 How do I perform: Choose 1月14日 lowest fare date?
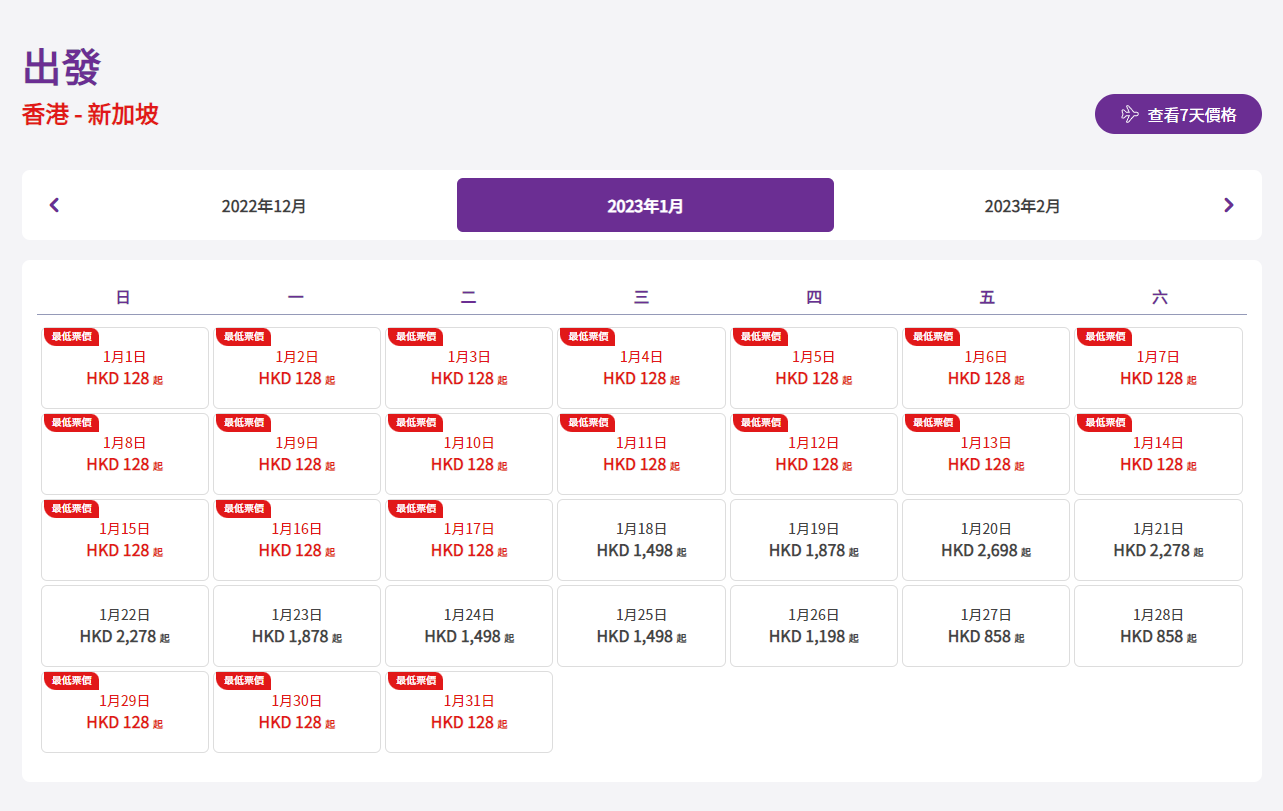click(1158, 454)
